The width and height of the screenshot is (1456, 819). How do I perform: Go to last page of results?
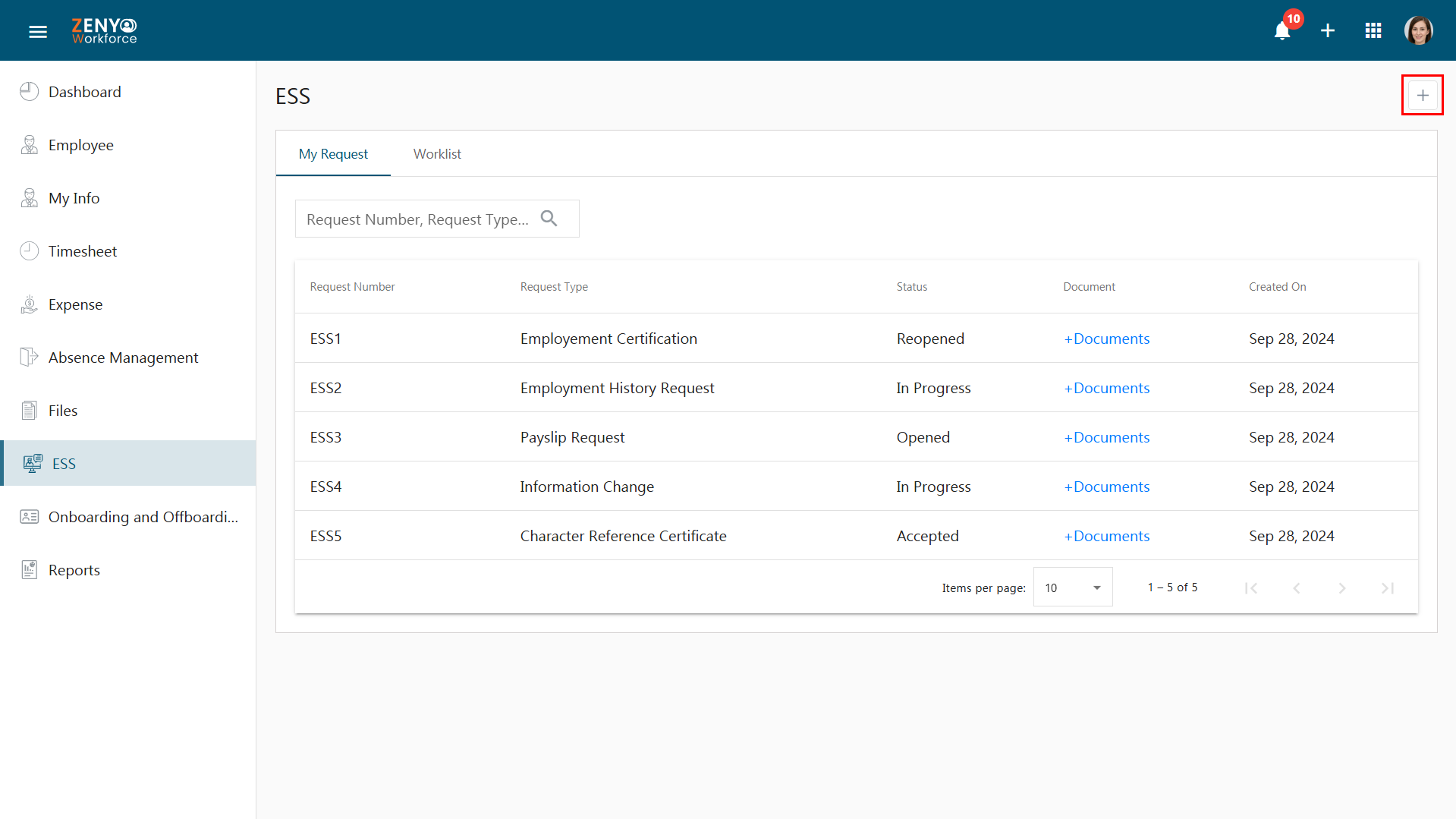tap(1388, 588)
